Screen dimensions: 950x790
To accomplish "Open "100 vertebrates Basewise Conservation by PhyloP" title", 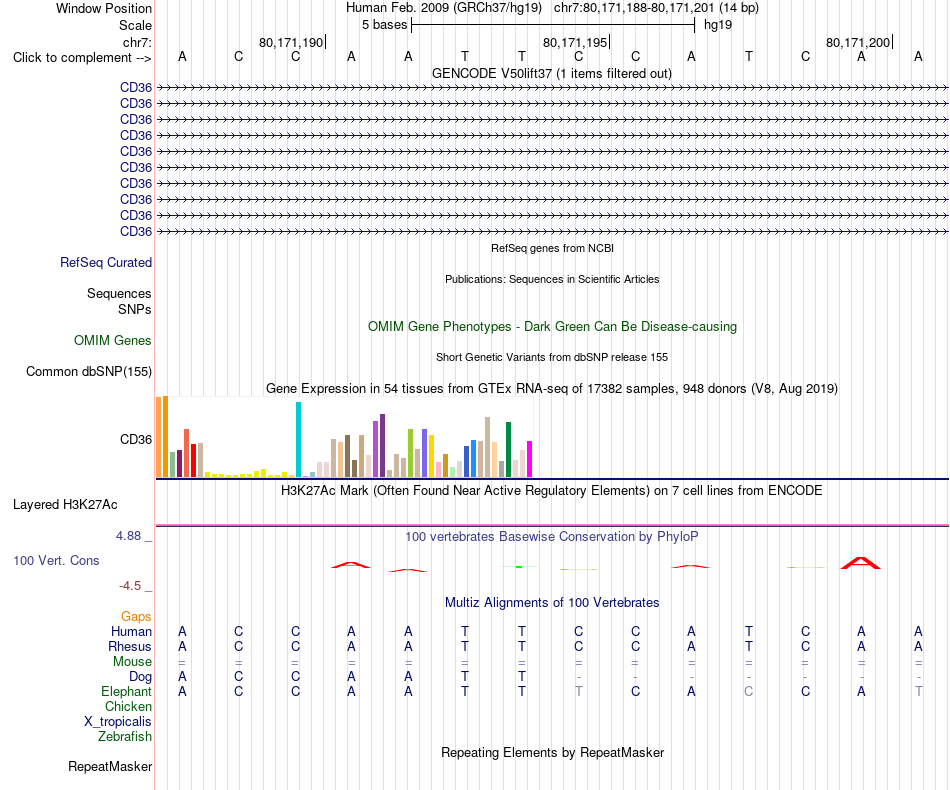I will point(552,536).
